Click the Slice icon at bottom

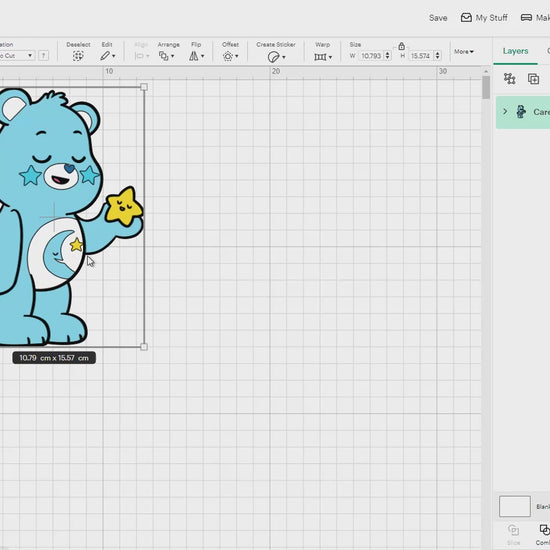click(513, 530)
